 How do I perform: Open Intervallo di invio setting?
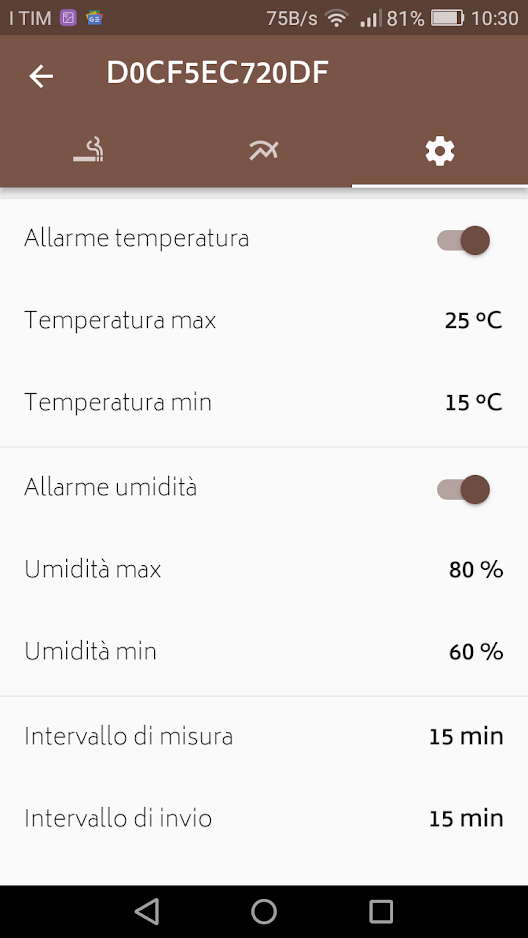(x=264, y=818)
